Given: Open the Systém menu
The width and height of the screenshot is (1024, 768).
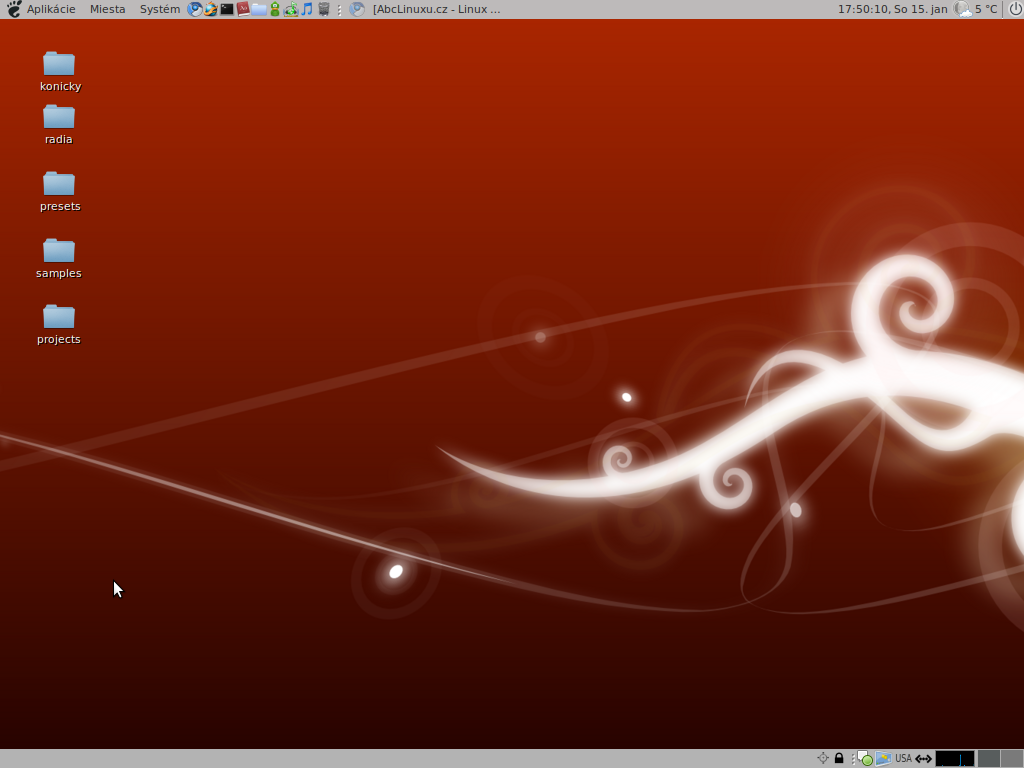Looking at the screenshot, I should click(159, 9).
